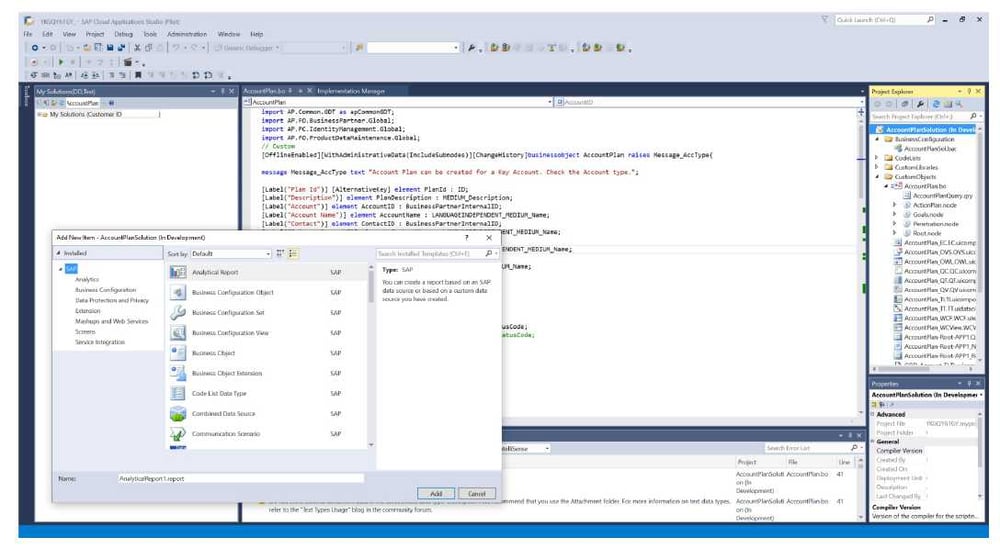
Task: Click the magnifier in Search Installed Templates
Action: (489, 253)
